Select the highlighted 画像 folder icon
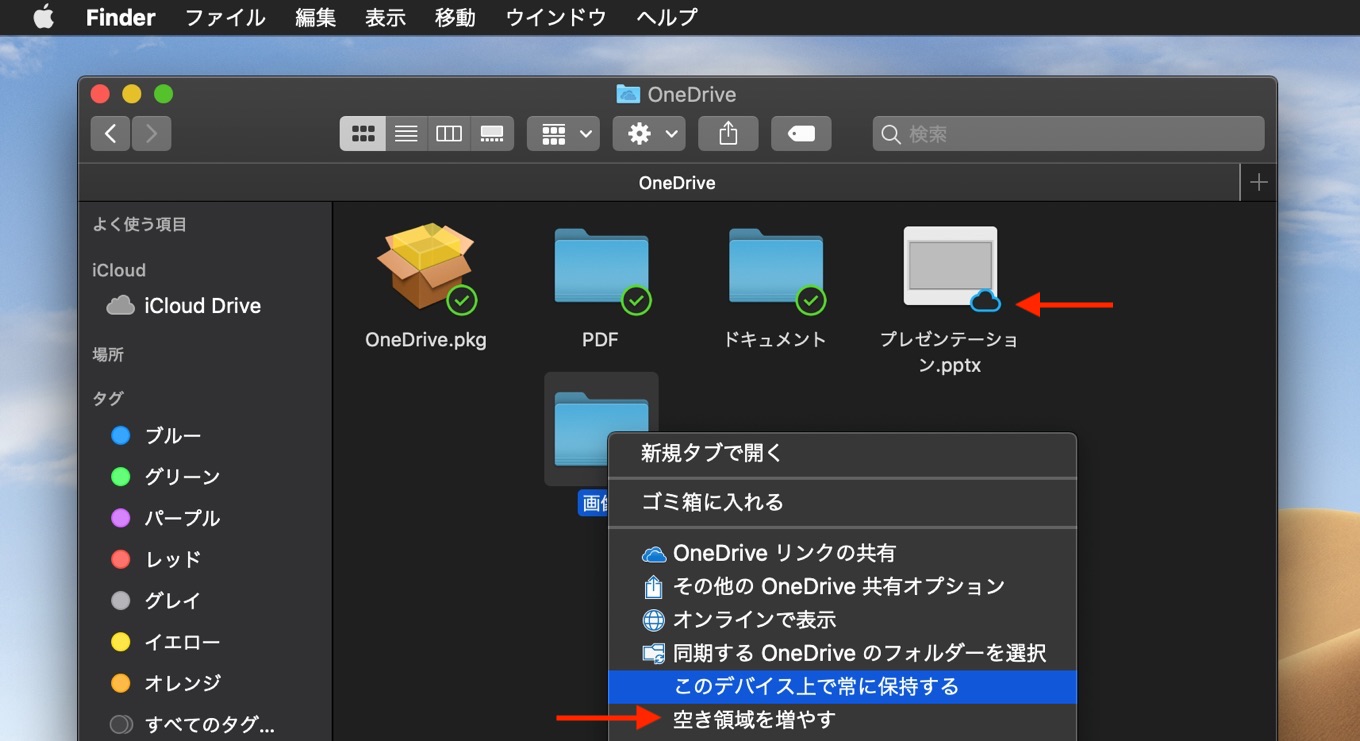Screen dimensions: 1360x741 pos(601,429)
